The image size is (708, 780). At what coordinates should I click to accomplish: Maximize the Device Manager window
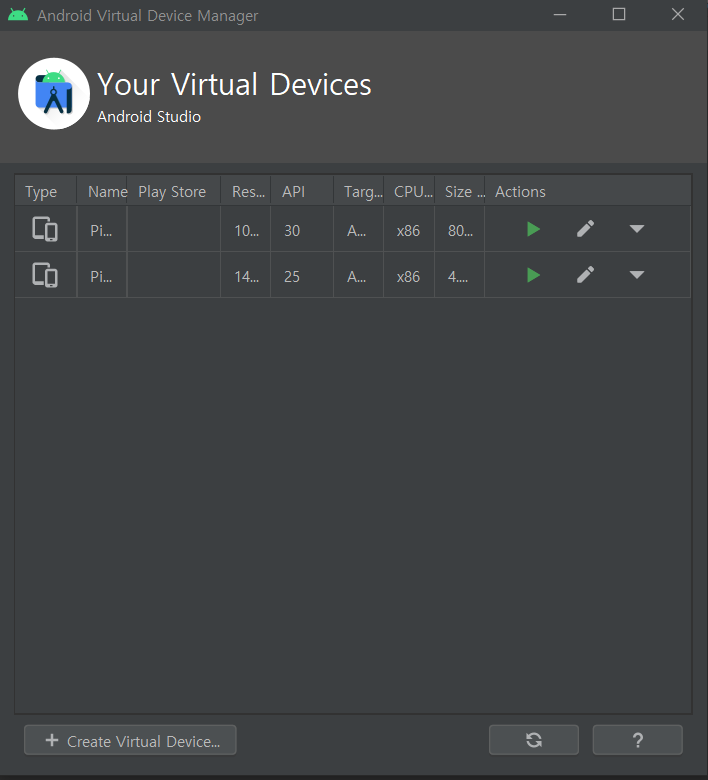click(619, 14)
